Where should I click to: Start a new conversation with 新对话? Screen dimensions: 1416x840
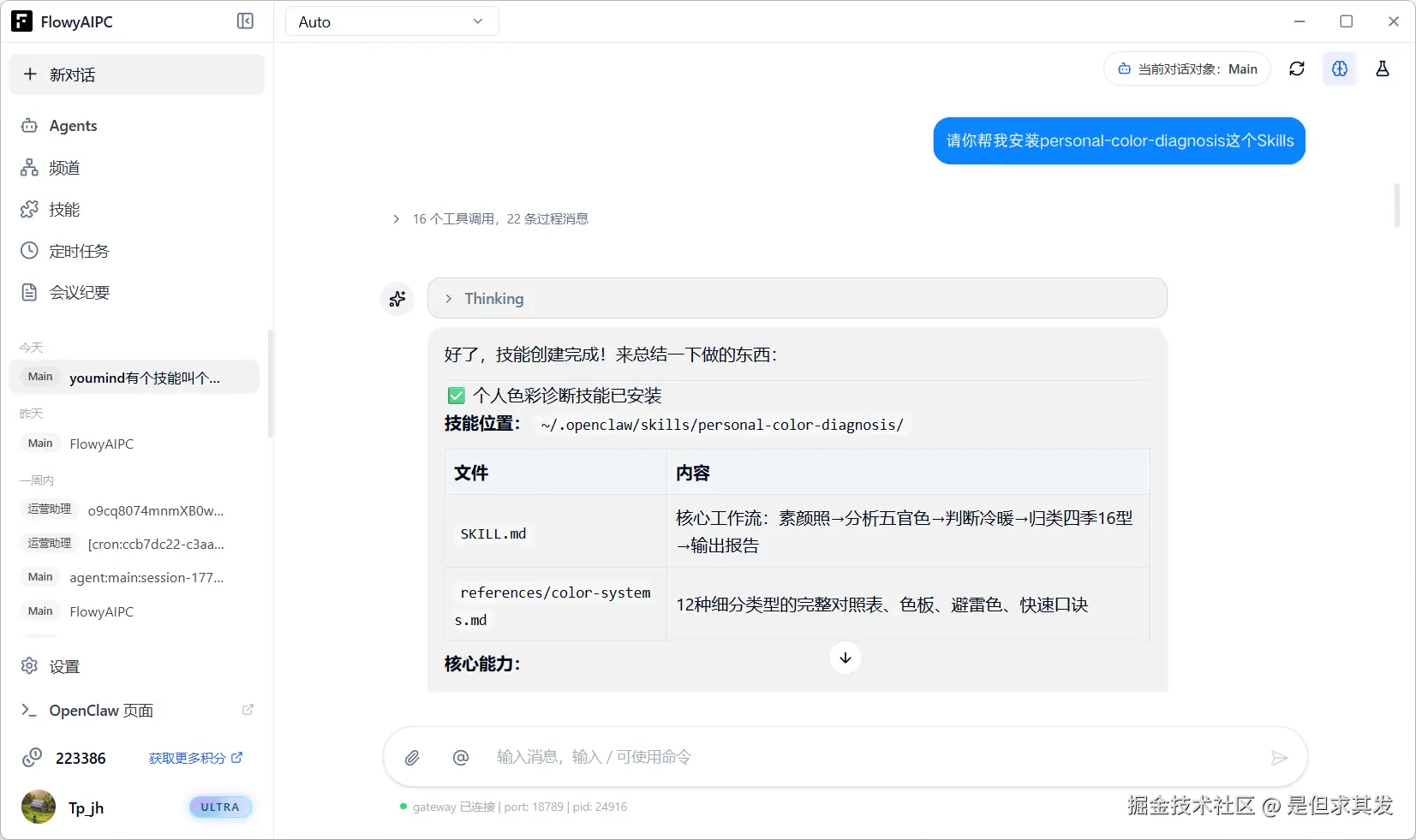click(137, 74)
